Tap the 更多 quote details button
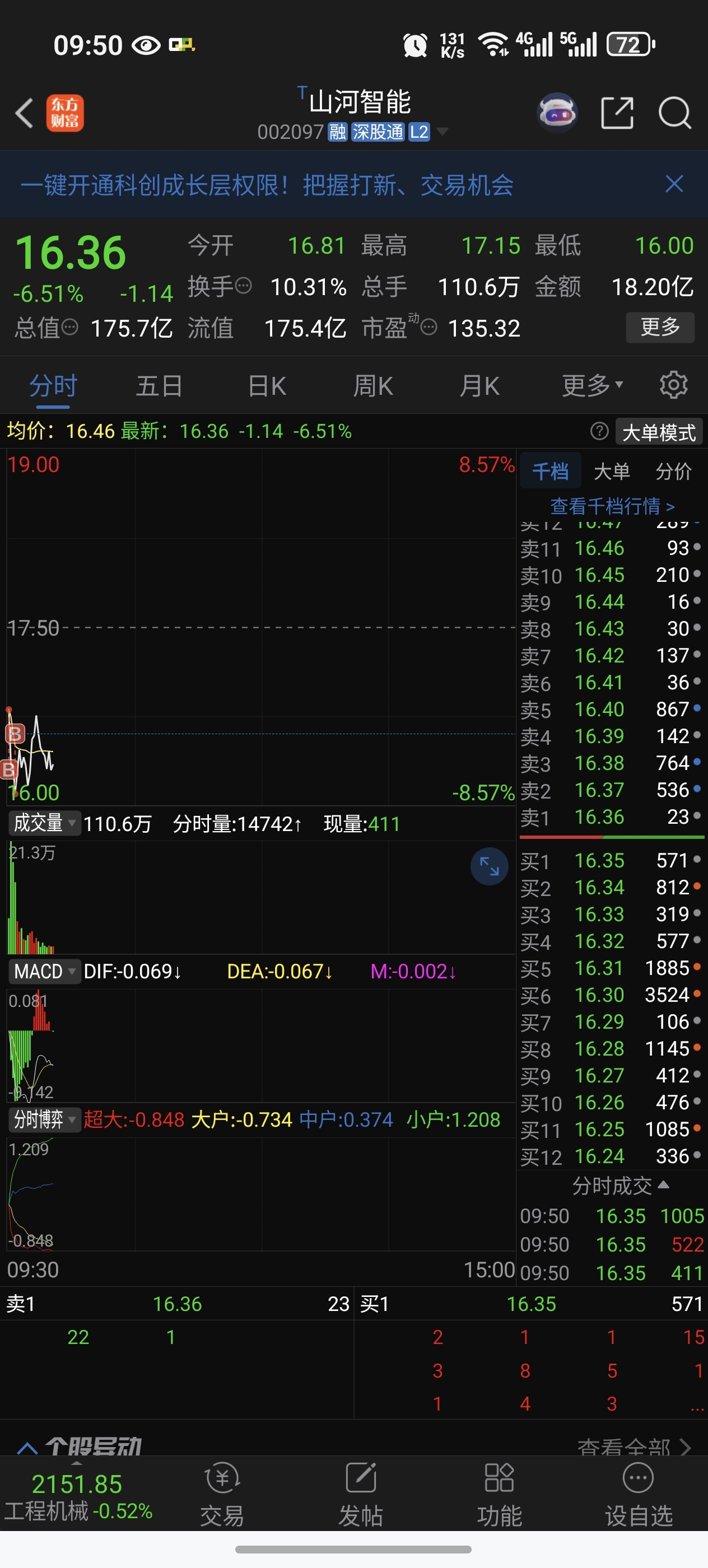Image resolution: width=708 pixels, height=1568 pixels. 660,328
